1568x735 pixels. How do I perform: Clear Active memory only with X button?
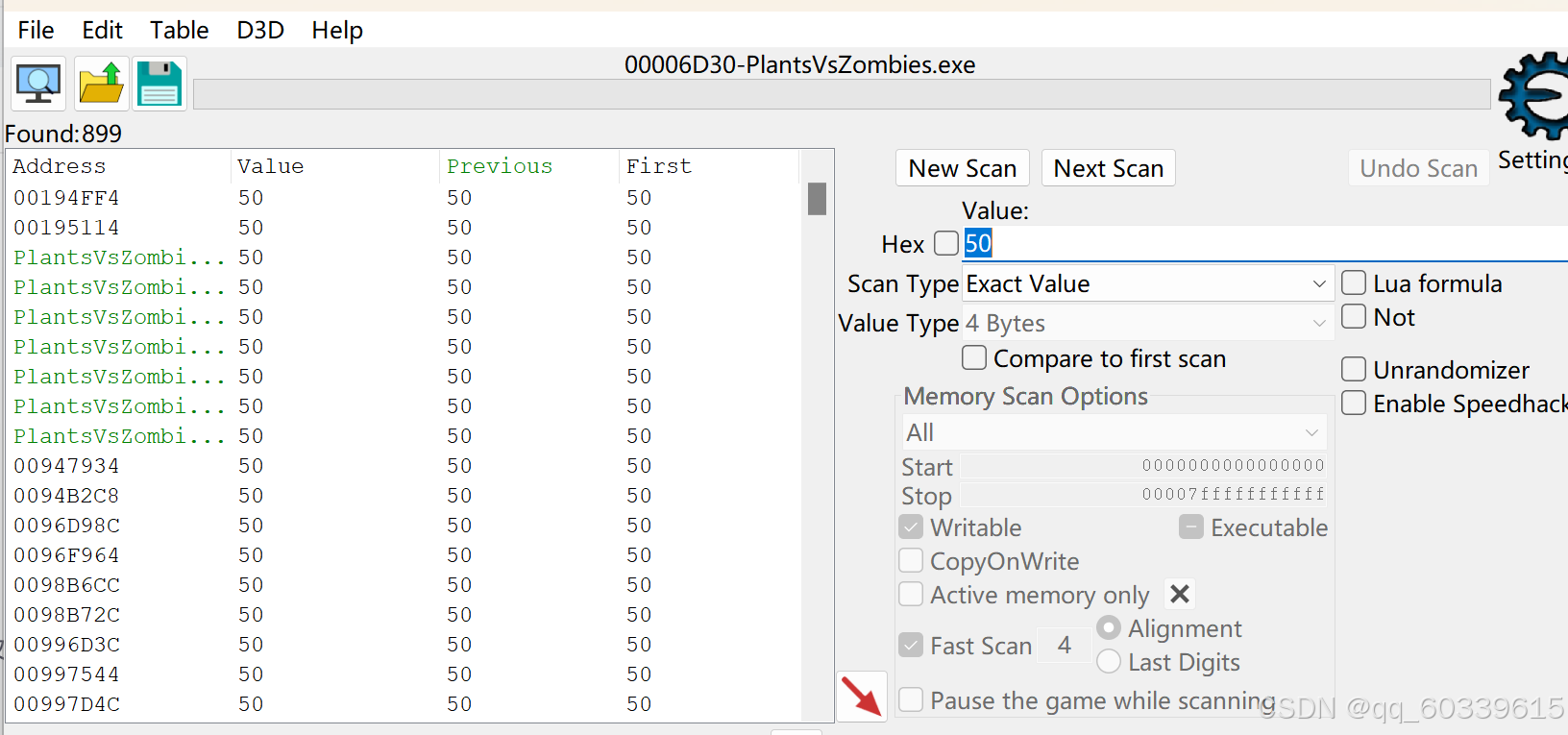1180,595
